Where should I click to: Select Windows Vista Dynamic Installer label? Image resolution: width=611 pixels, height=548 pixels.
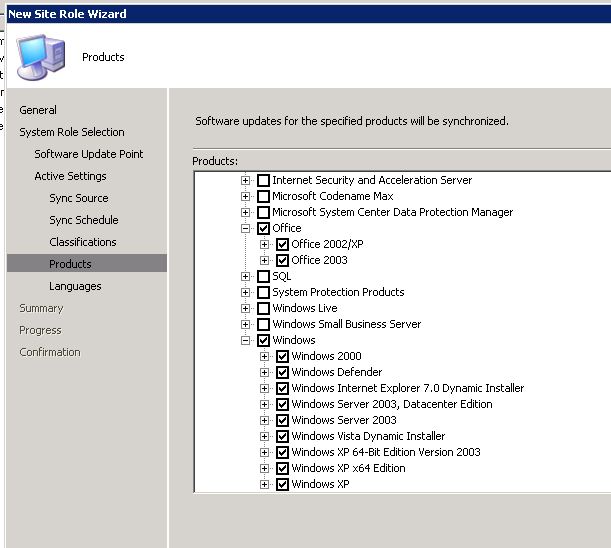pos(368,436)
